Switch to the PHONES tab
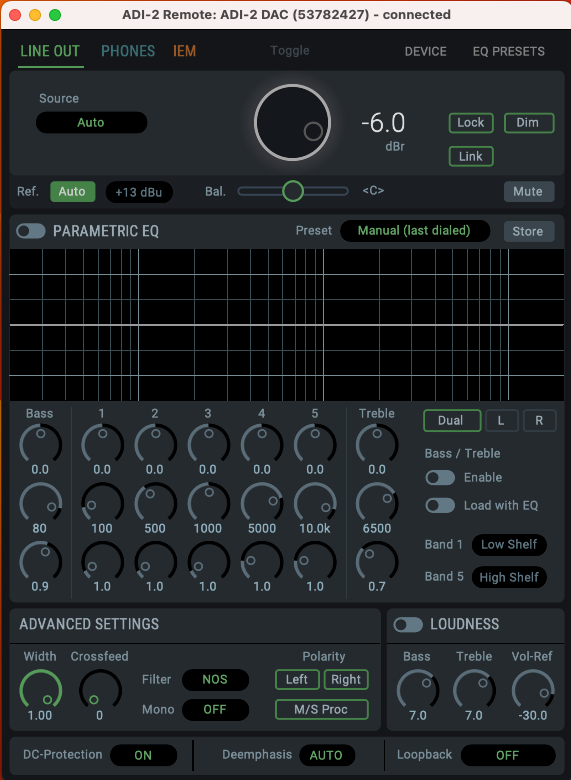 pos(128,51)
